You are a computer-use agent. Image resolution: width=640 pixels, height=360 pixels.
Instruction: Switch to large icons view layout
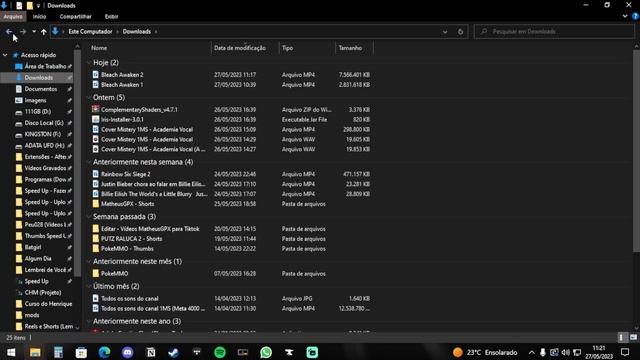[x=633, y=337]
